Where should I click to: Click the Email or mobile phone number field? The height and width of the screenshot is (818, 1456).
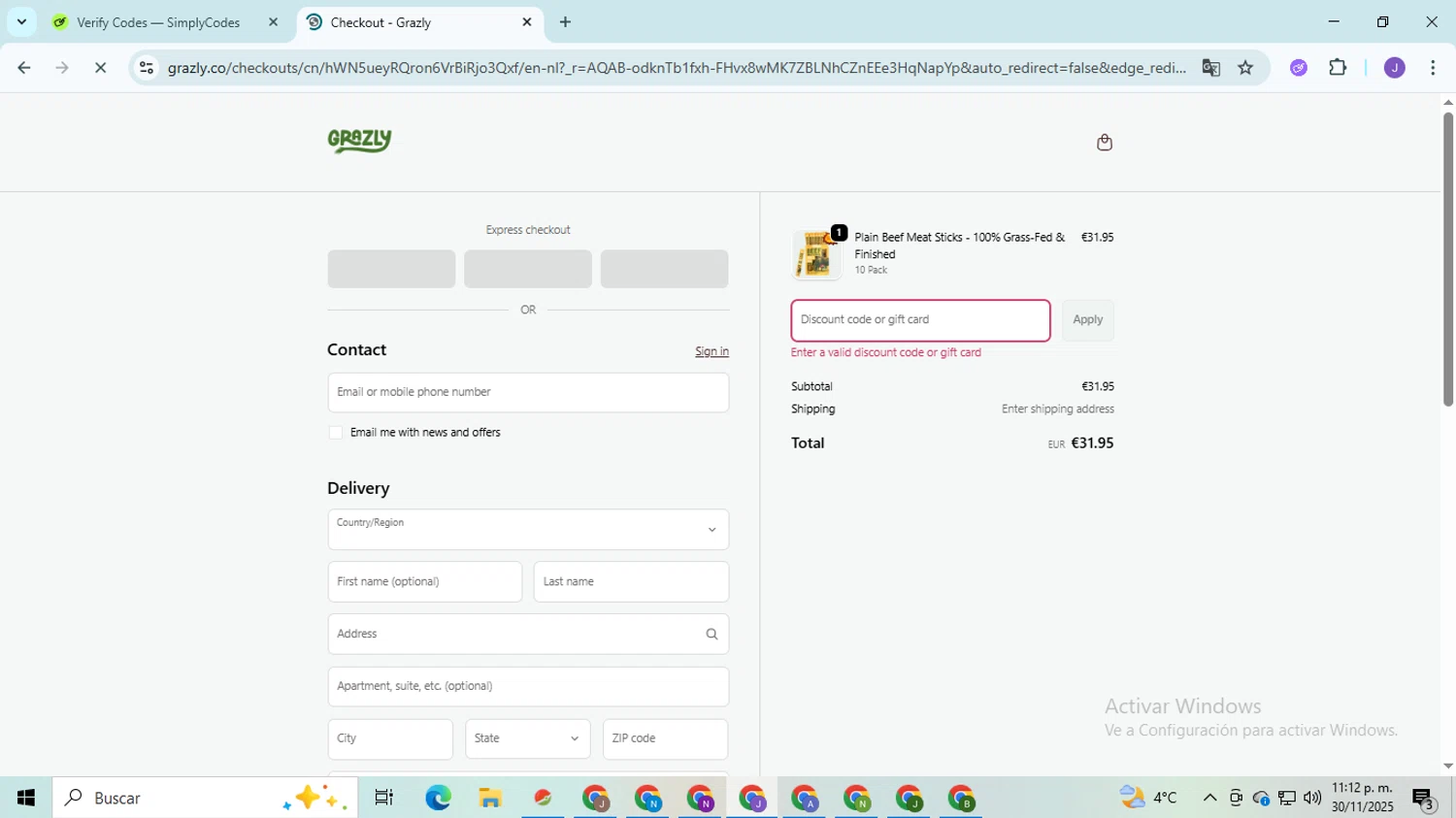click(x=528, y=392)
